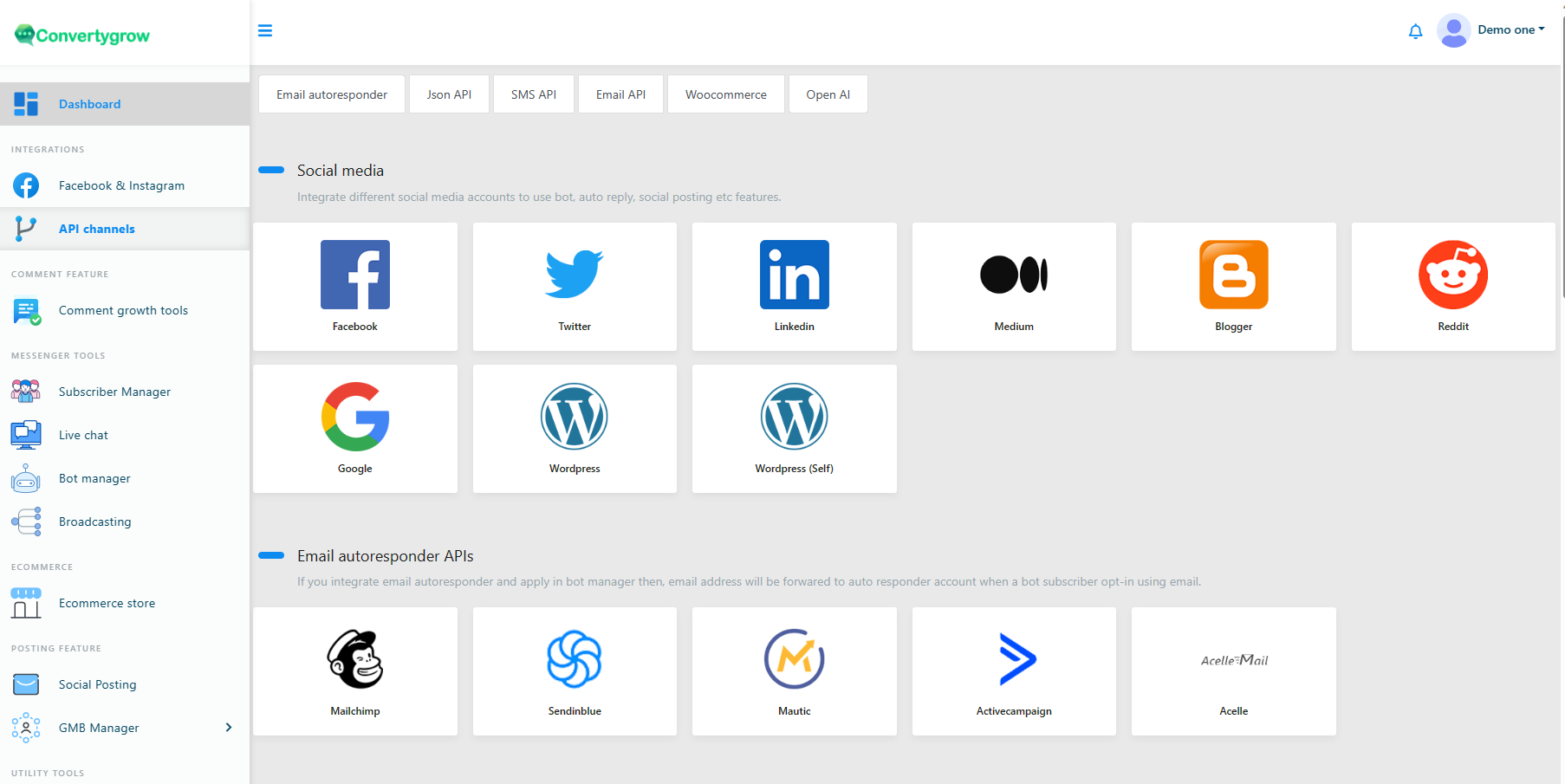Open the Wordpress (Self) integration icon
The image size is (1565, 784).
(795, 417)
